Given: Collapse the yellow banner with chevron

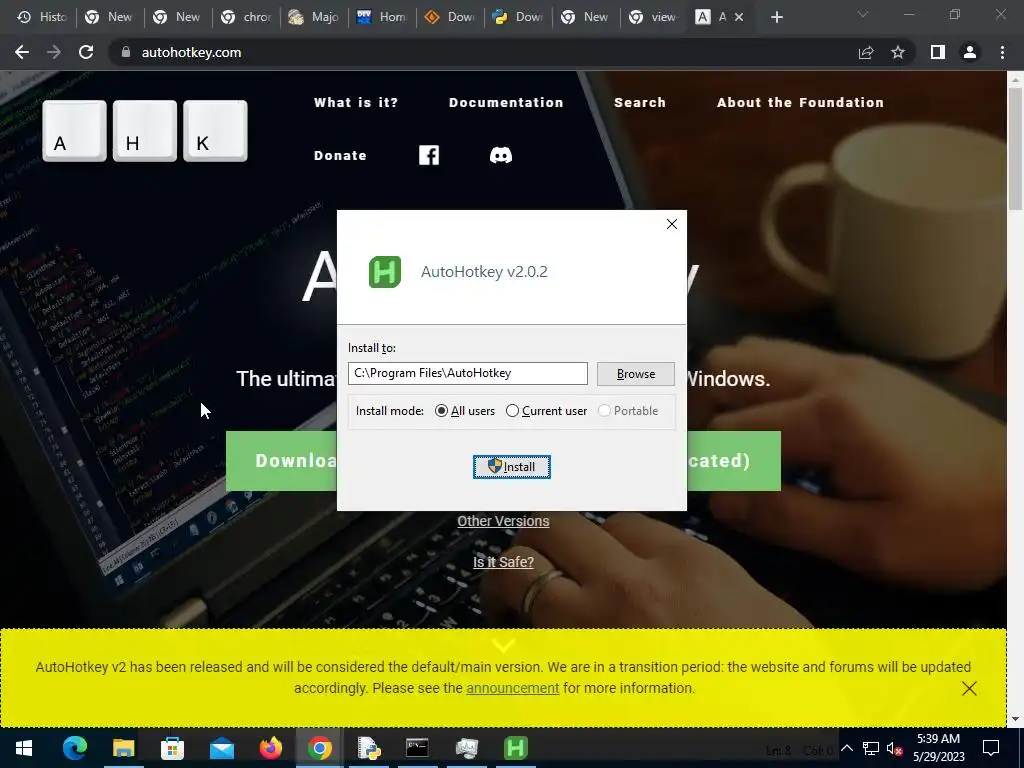Looking at the screenshot, I should point(504,645).
